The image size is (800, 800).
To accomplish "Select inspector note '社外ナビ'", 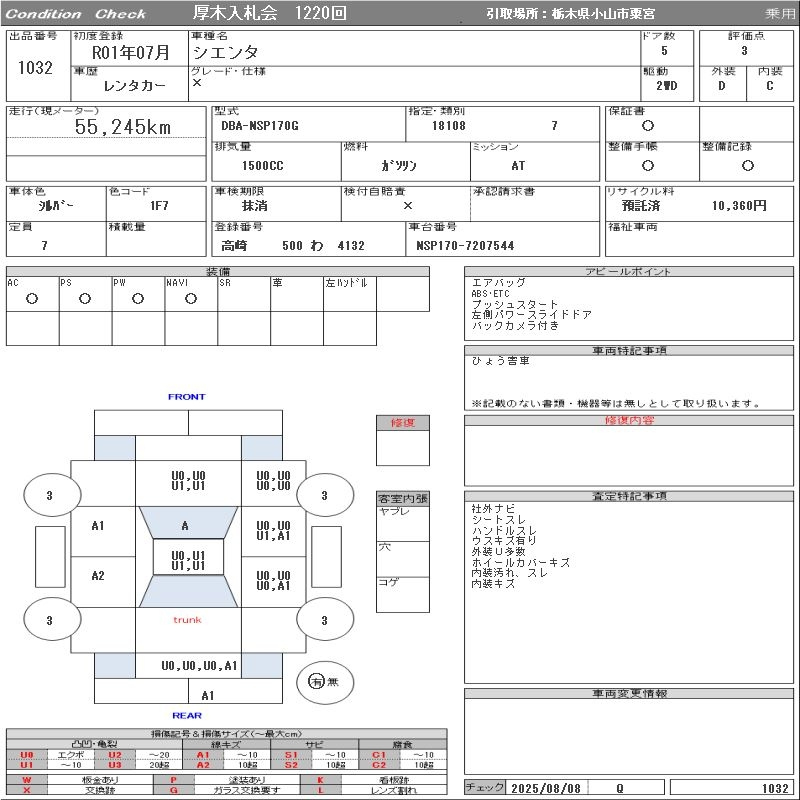I will point(493,509).
